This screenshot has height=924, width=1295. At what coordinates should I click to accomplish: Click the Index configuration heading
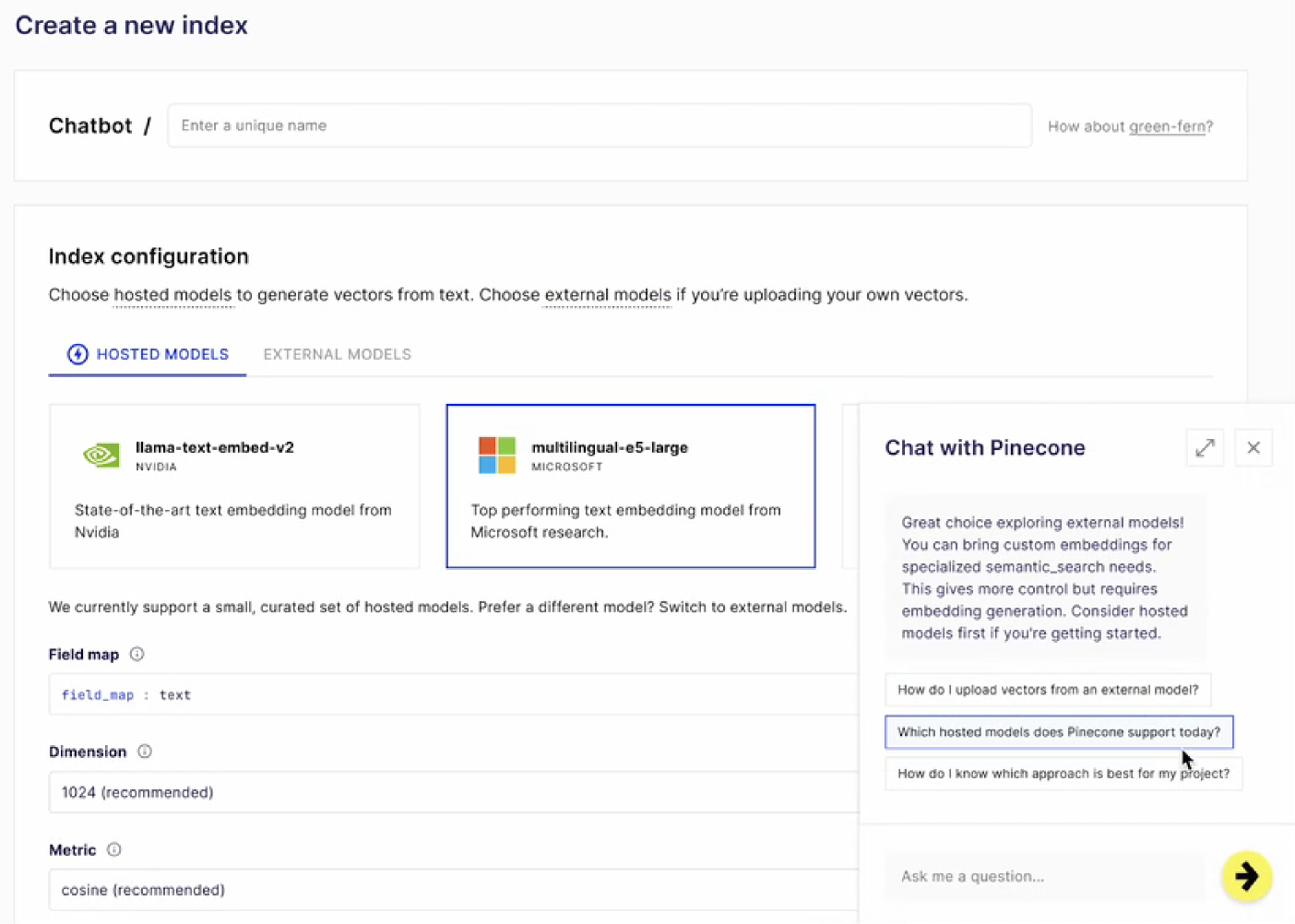point(149,256)
